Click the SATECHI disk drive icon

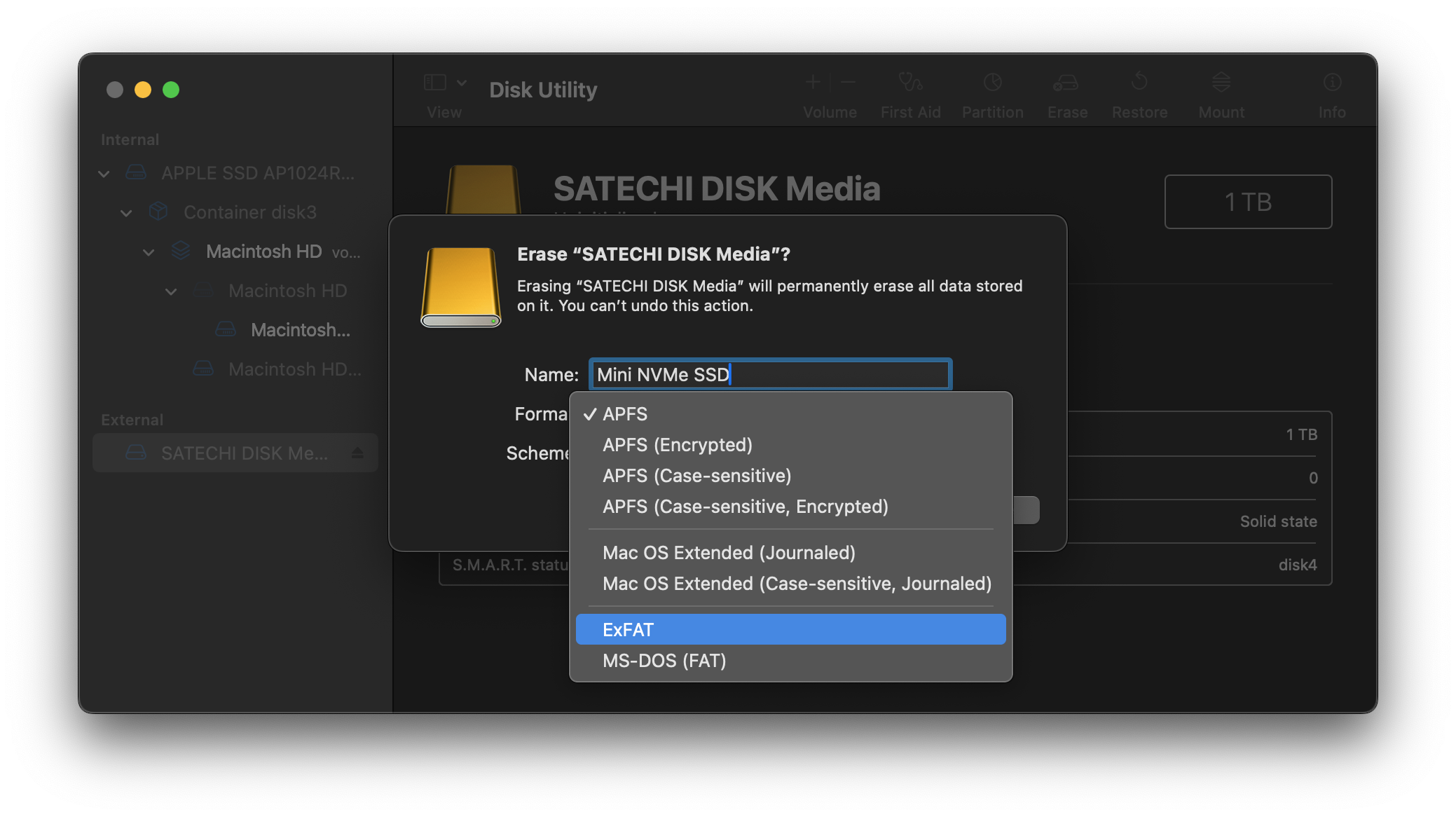click(135, 453)
